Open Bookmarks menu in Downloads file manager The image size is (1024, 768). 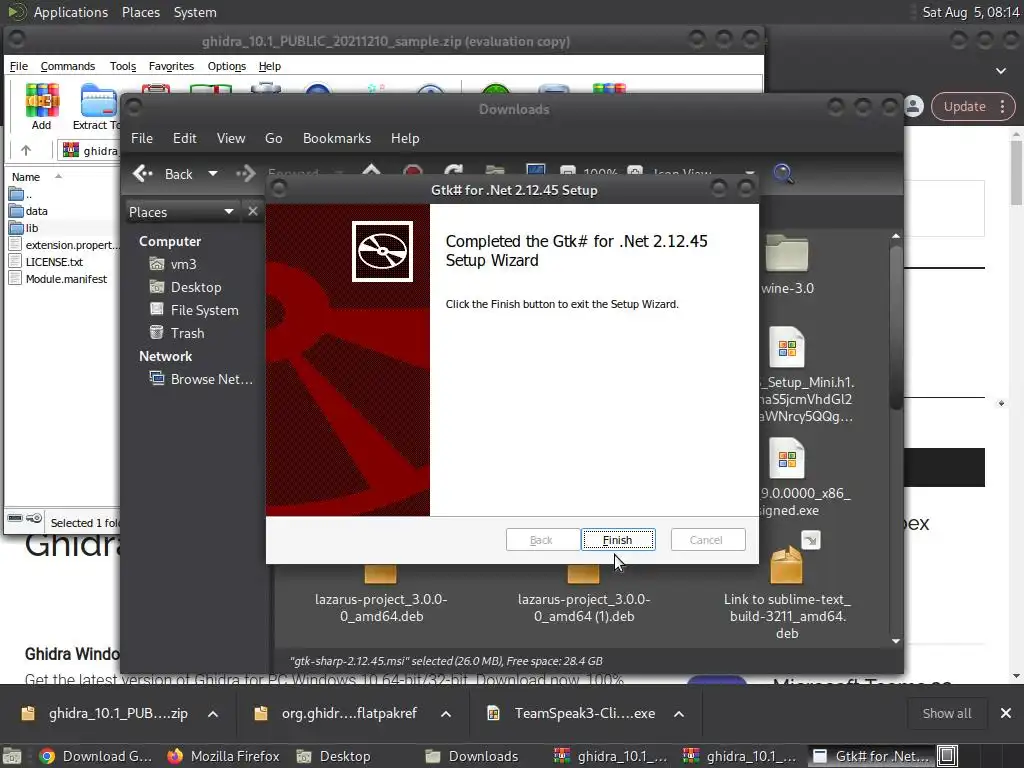click(337, 138)
